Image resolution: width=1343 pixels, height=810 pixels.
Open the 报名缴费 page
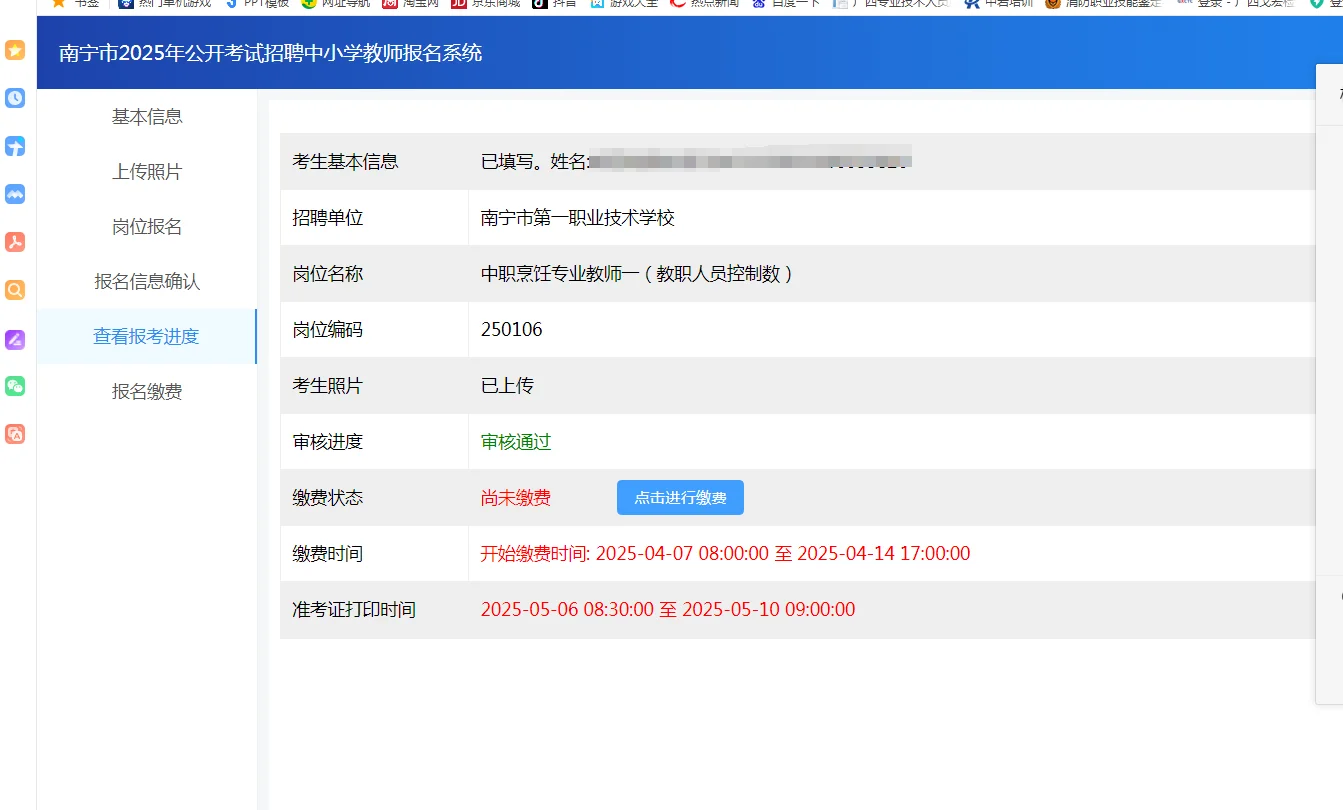147,391
